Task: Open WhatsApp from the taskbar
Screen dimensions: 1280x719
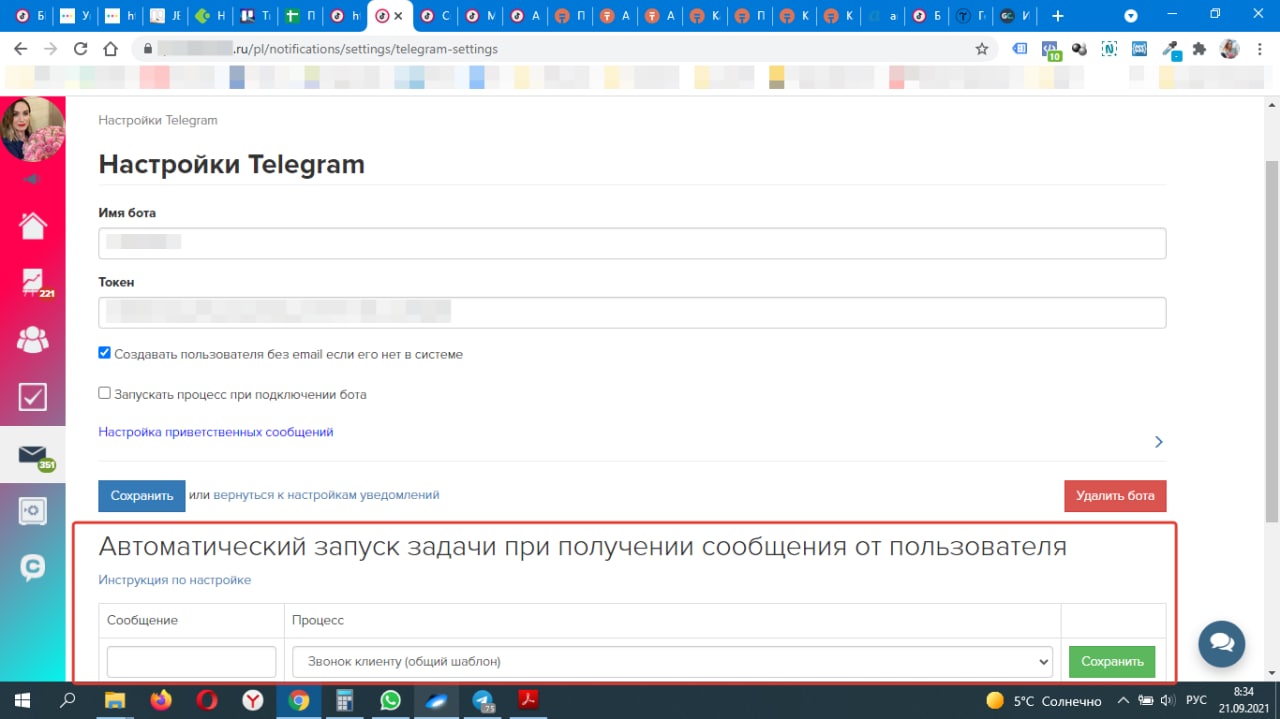Action: [391, 700]
